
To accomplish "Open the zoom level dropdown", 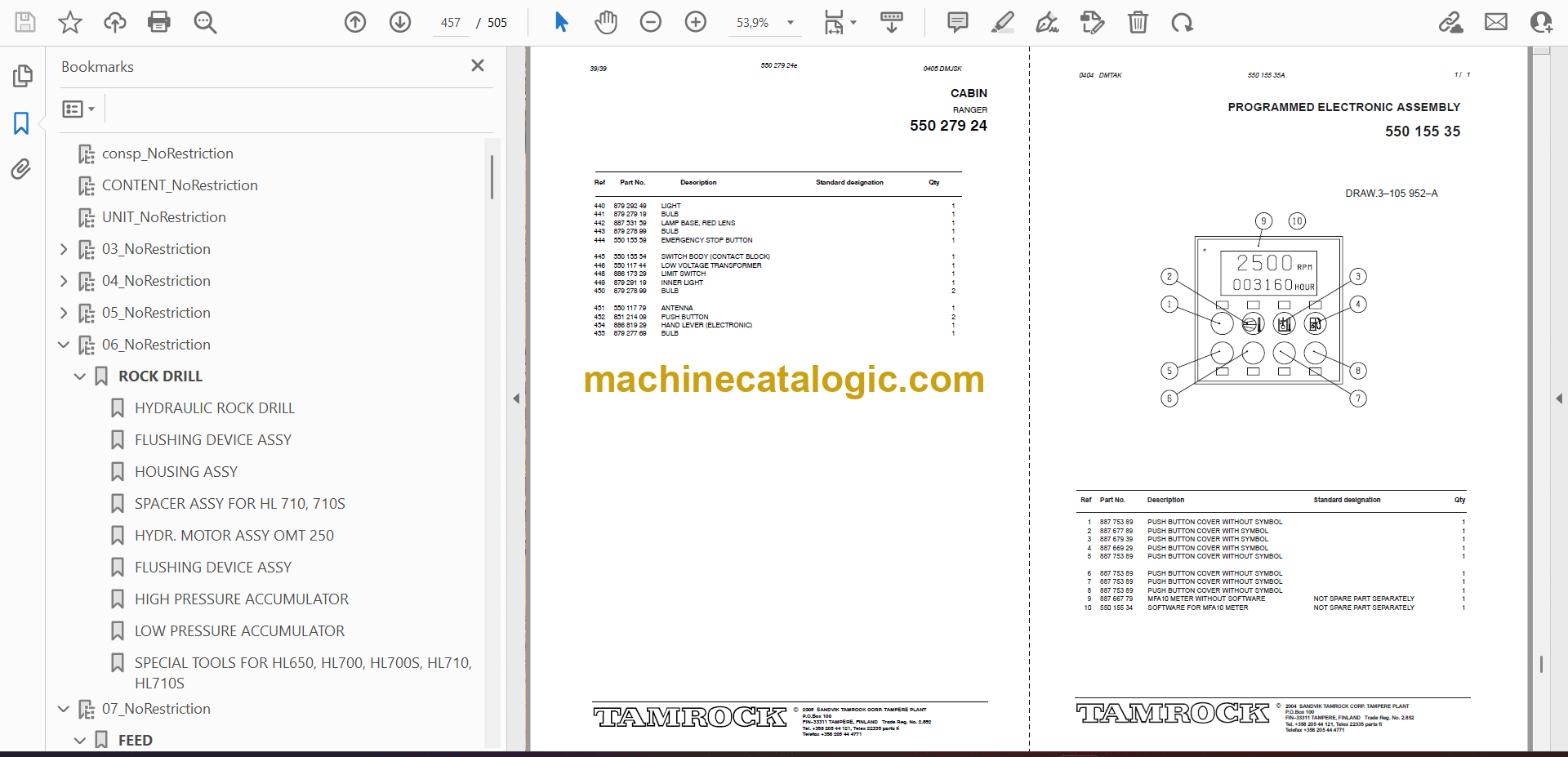I will (x=791, y=23).
